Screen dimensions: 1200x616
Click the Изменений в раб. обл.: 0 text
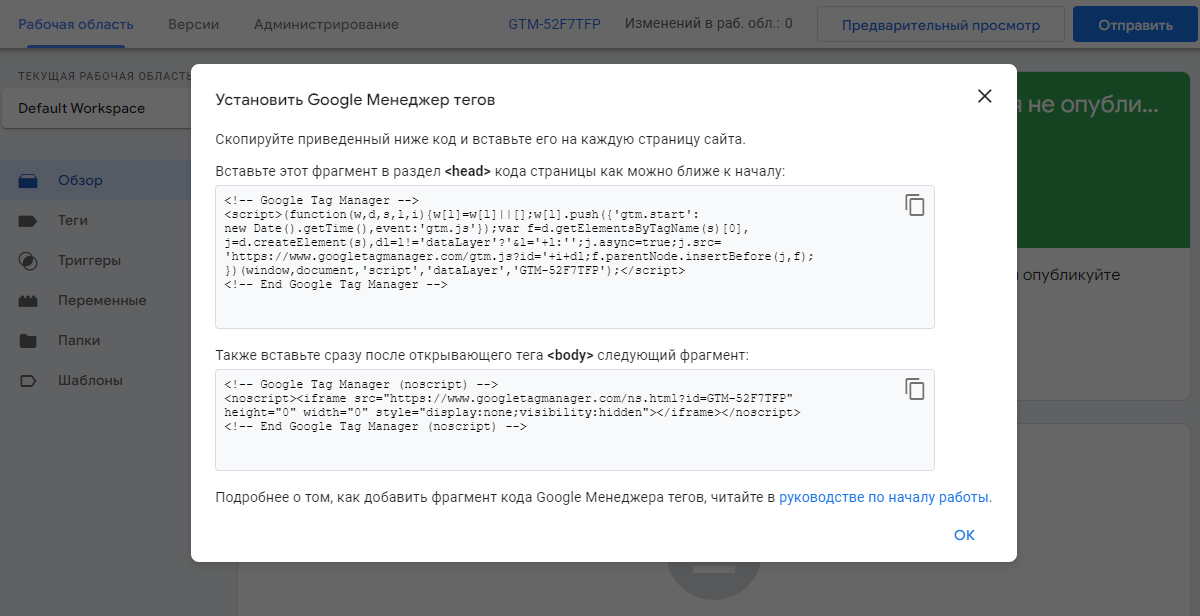coord(709,23)
